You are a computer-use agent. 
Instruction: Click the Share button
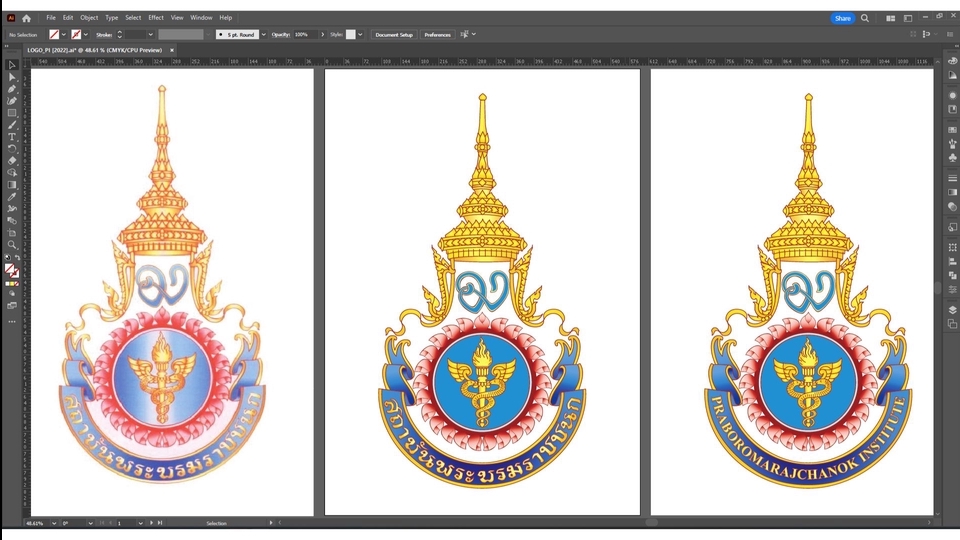click(842, 18)
